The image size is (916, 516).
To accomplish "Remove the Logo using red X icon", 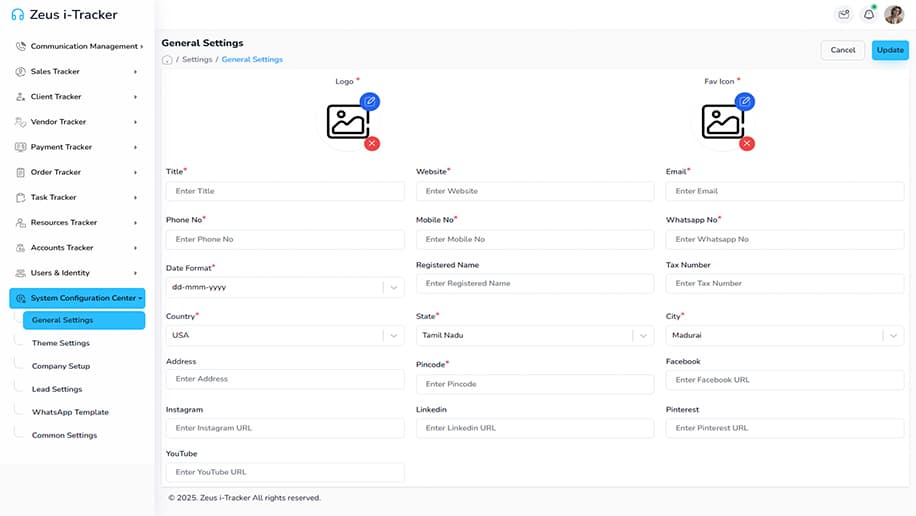I will (372, 144).
